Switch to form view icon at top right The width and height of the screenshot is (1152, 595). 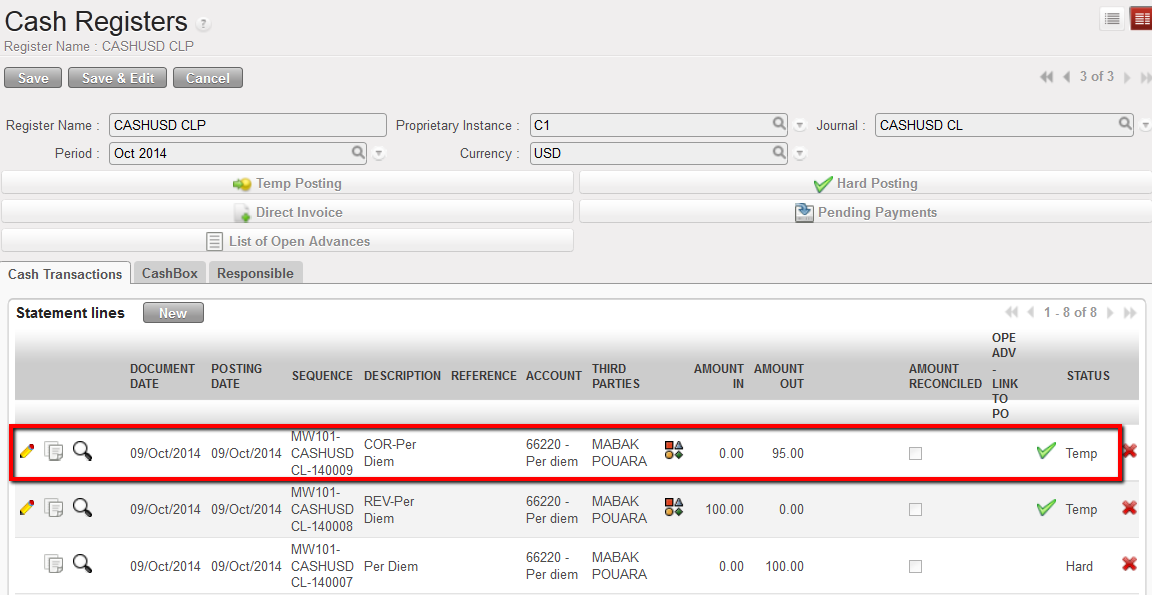(1140, 19)
